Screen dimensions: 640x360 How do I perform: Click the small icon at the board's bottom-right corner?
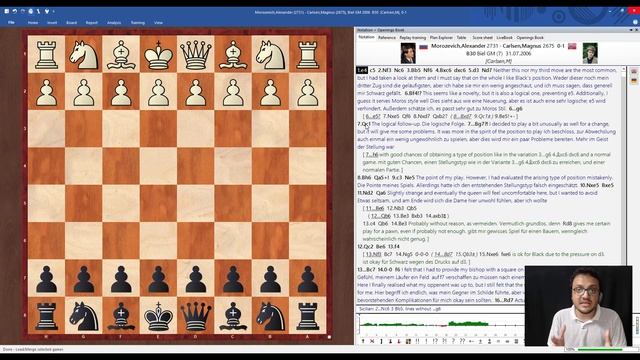pyautogui.click(x=329, y=337)
